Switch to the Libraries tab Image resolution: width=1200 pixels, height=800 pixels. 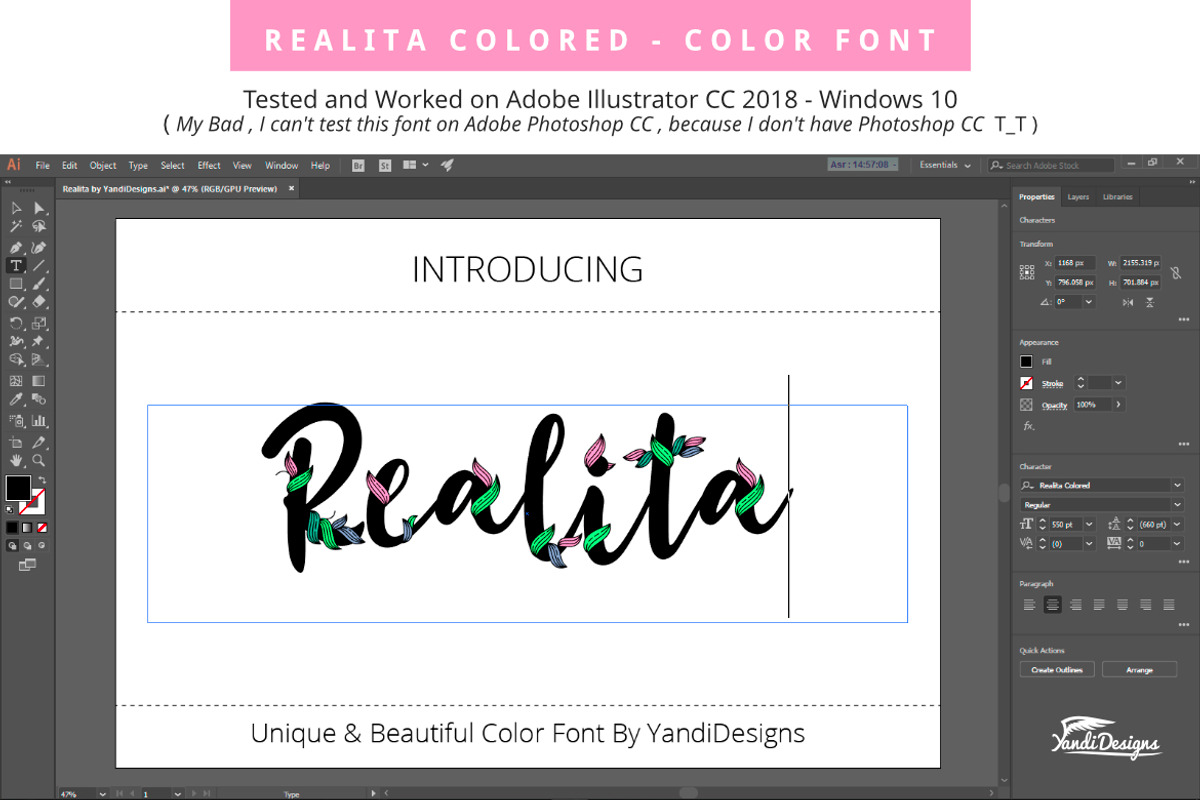tap(1118, 197)
